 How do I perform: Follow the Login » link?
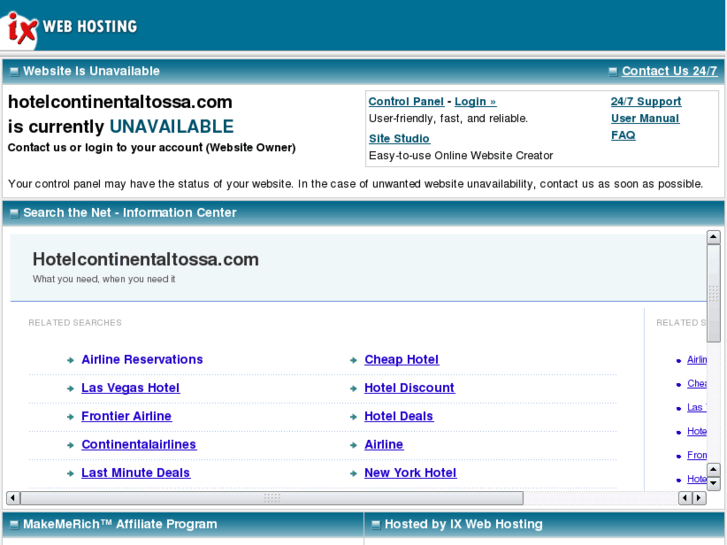pyautogui.click(x=475, y=102)
